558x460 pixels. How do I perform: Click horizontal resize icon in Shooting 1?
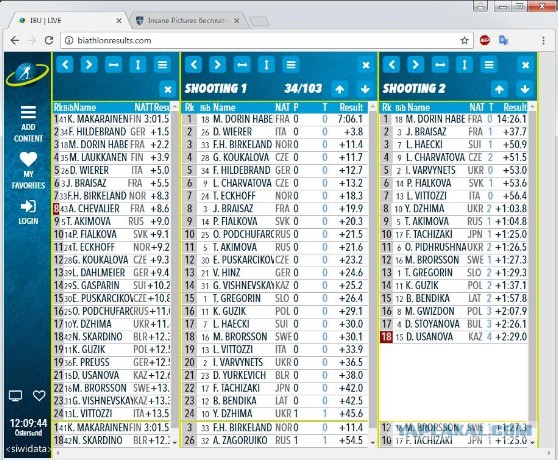tap(242, 65)
